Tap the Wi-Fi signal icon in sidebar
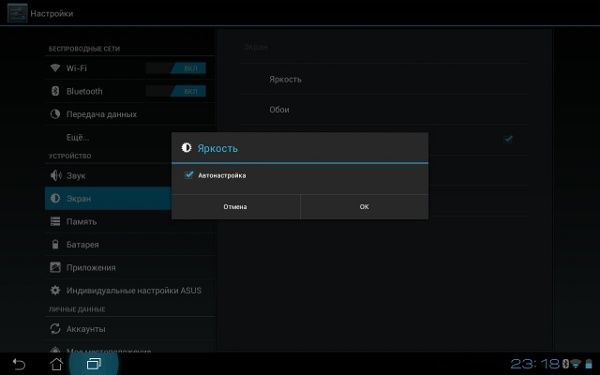This screenshot has width=600, height=375. tap(55, 68)
